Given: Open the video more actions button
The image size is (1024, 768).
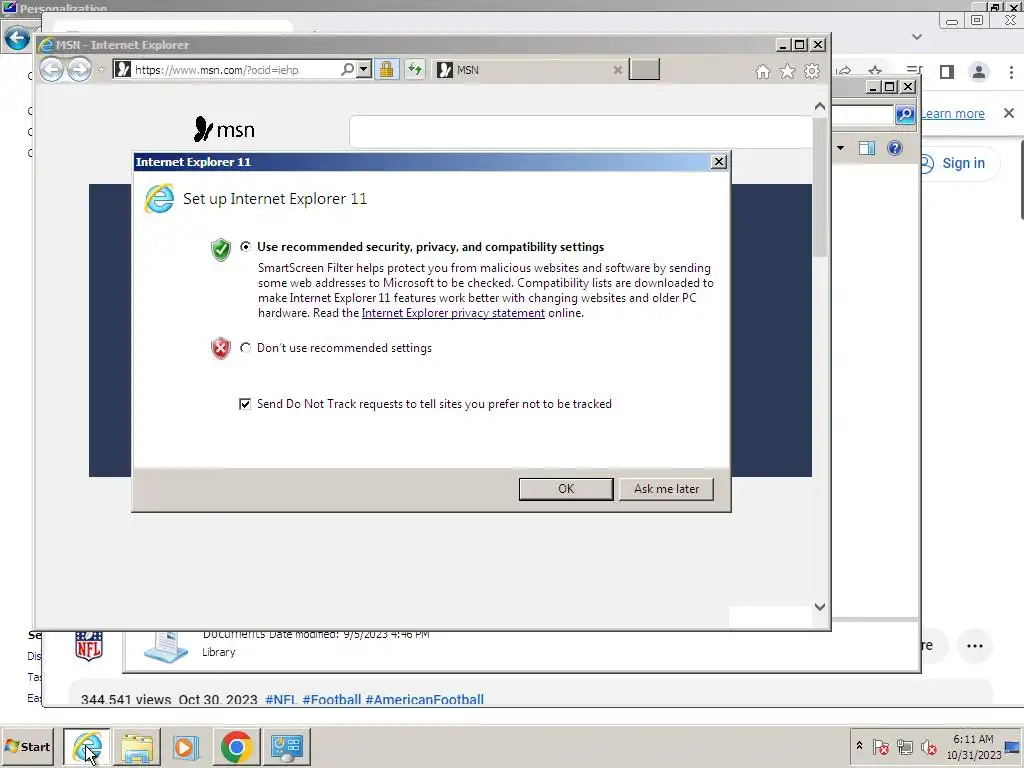Looking at the screenshot, I should pyautogui.click(x=975, y=646).
